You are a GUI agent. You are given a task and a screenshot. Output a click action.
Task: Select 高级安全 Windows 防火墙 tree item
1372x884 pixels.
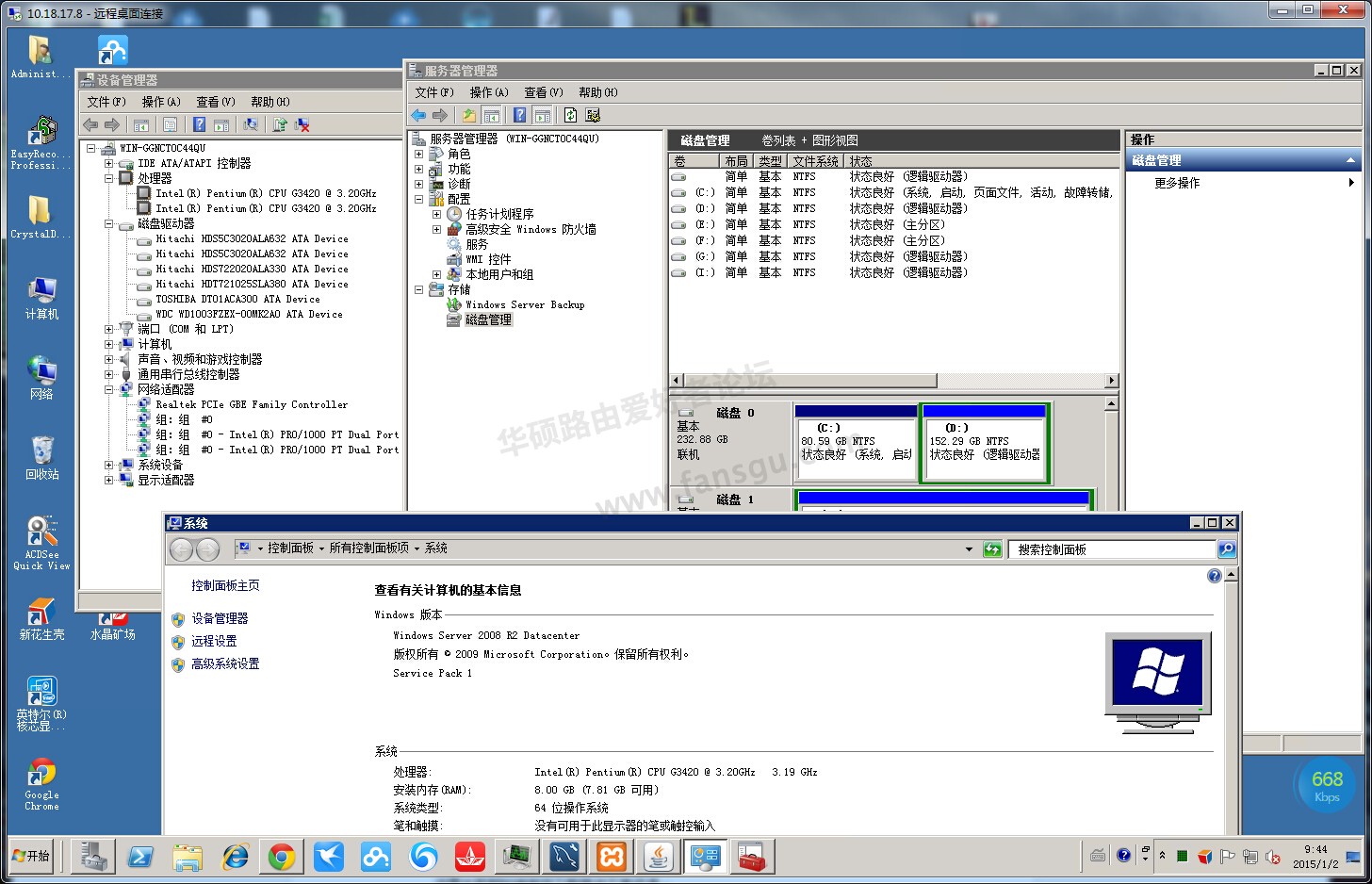[x=531, y=229]
